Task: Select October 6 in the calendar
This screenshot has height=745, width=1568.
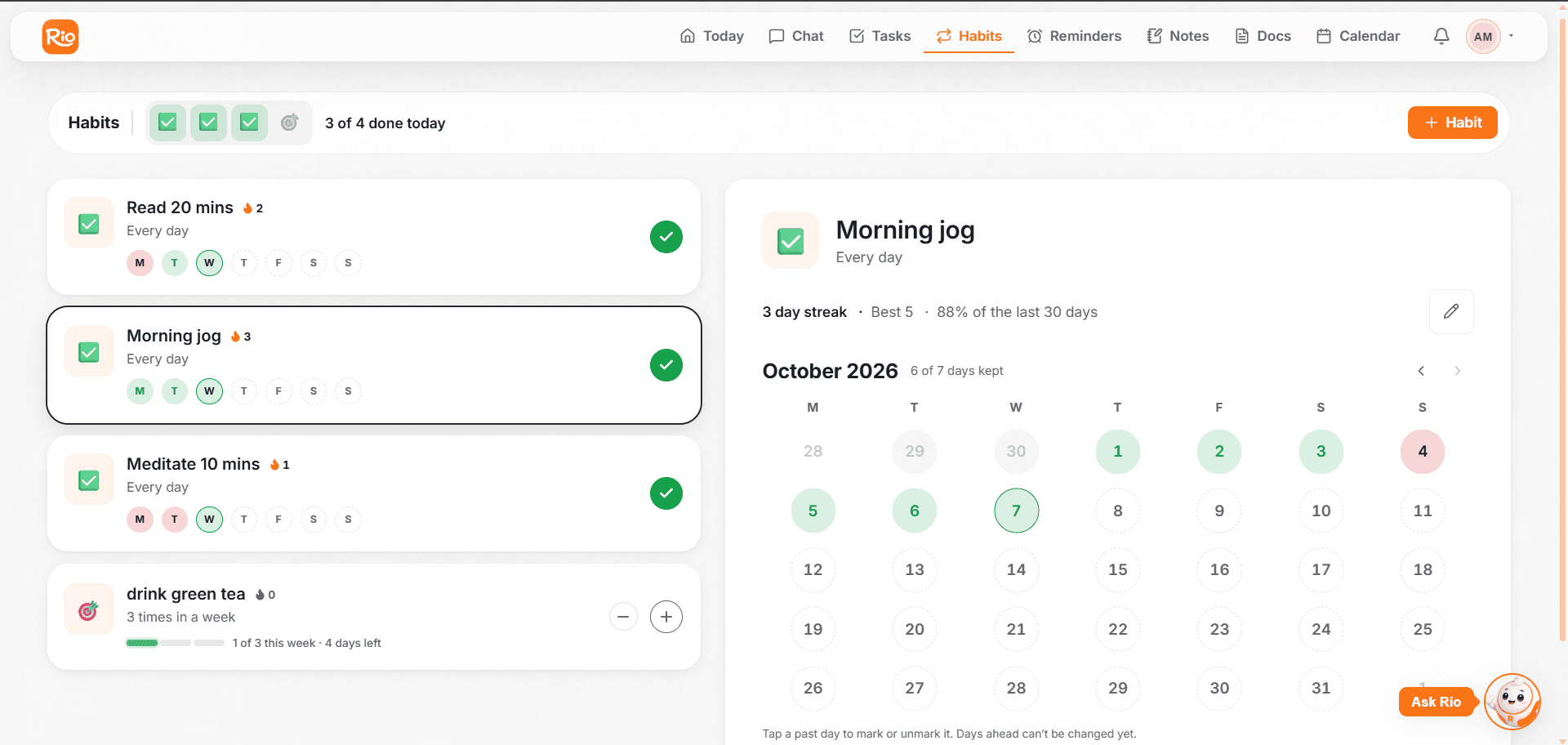Action: [x=915, y=511]
